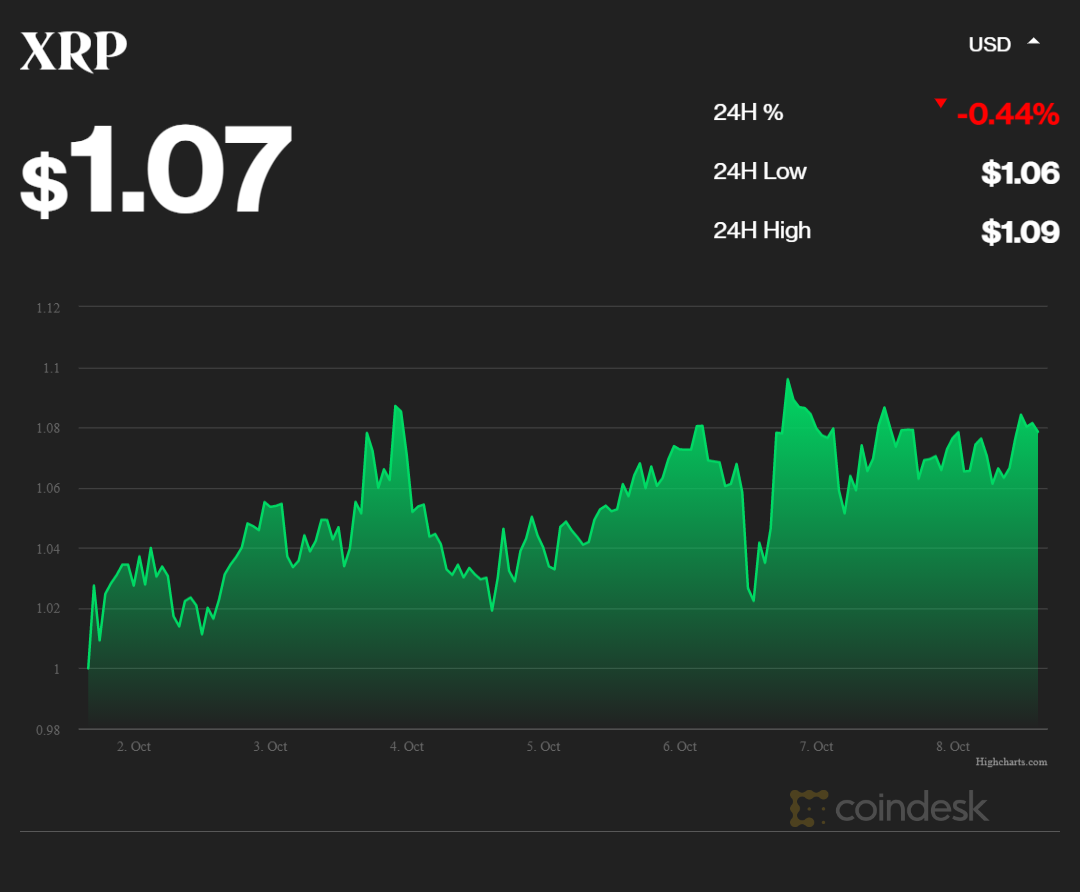1080x892 pixels.
Task: Click the coindesk wordmark text
Action: (x=911, y=808)
